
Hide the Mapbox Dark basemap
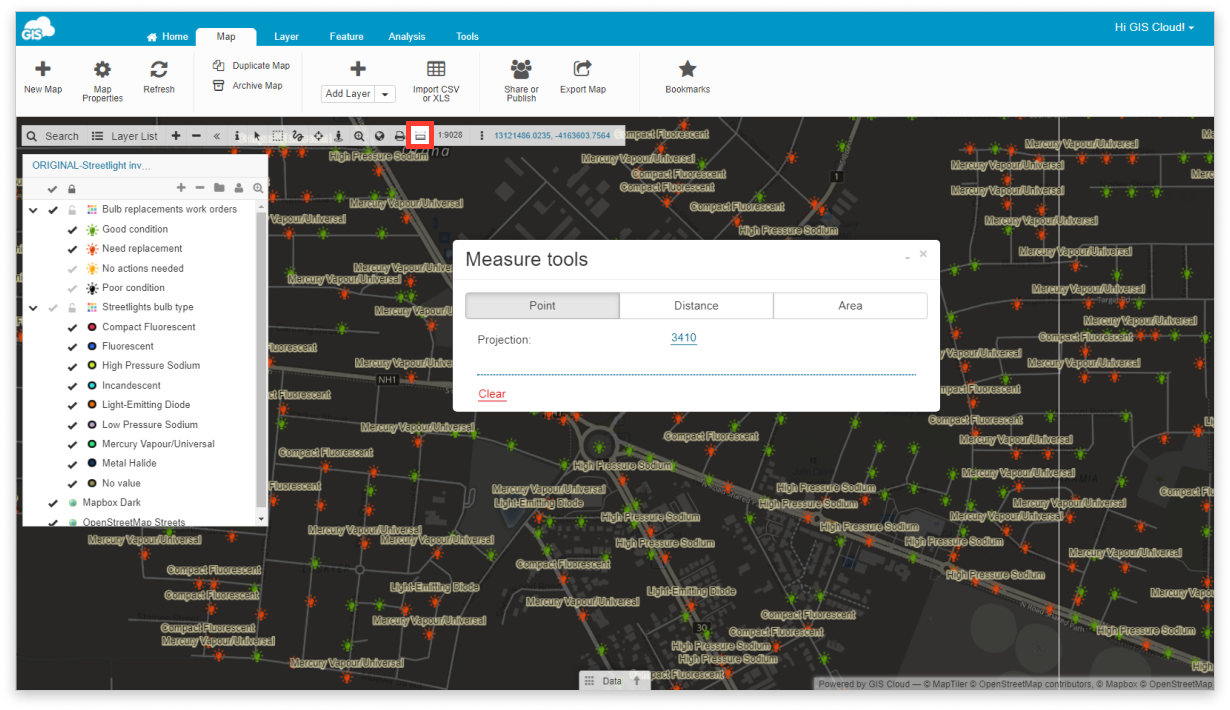point(54,502)
